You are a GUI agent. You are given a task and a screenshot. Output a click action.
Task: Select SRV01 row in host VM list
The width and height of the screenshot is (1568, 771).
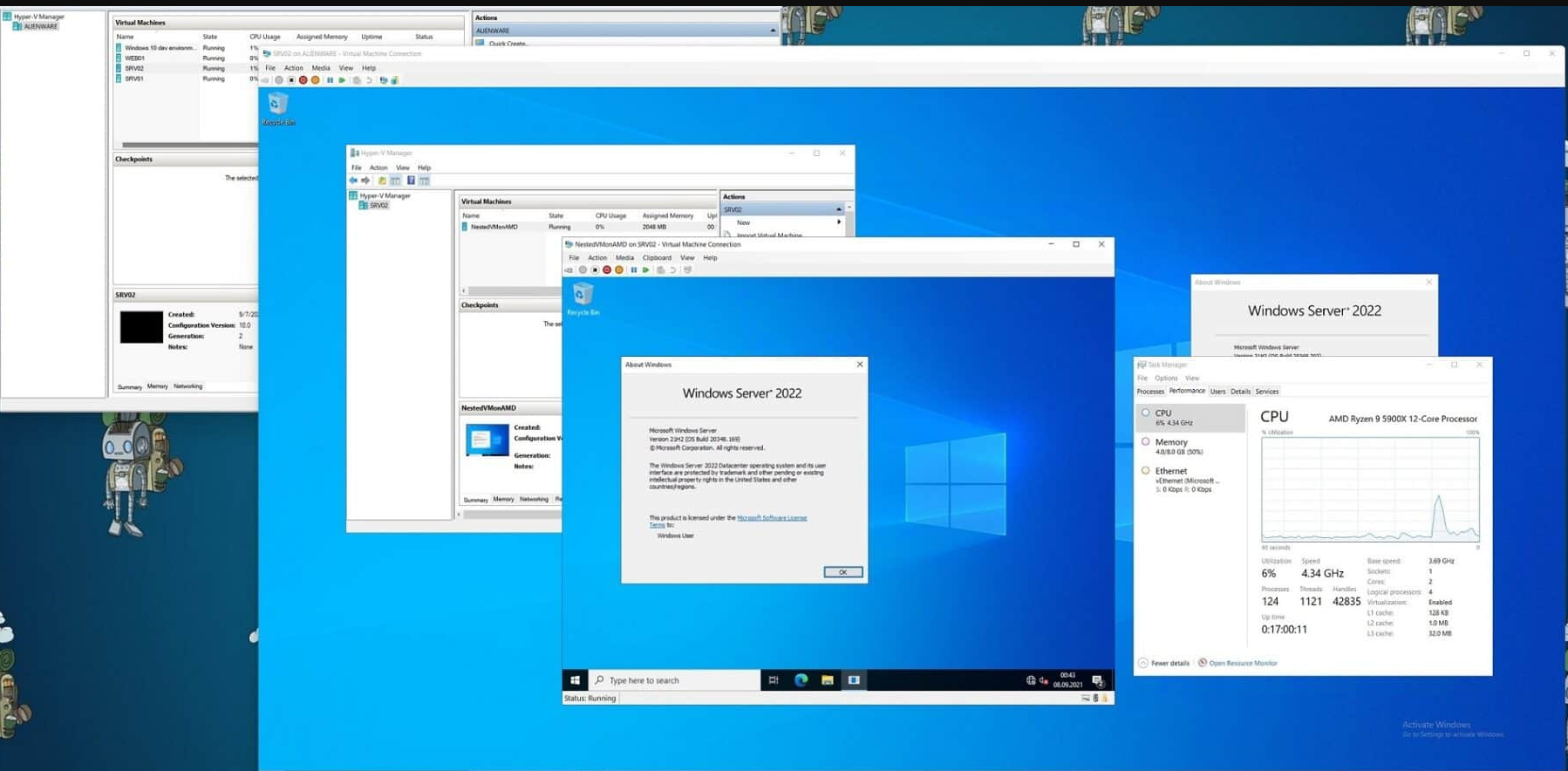tap(187, 78)
